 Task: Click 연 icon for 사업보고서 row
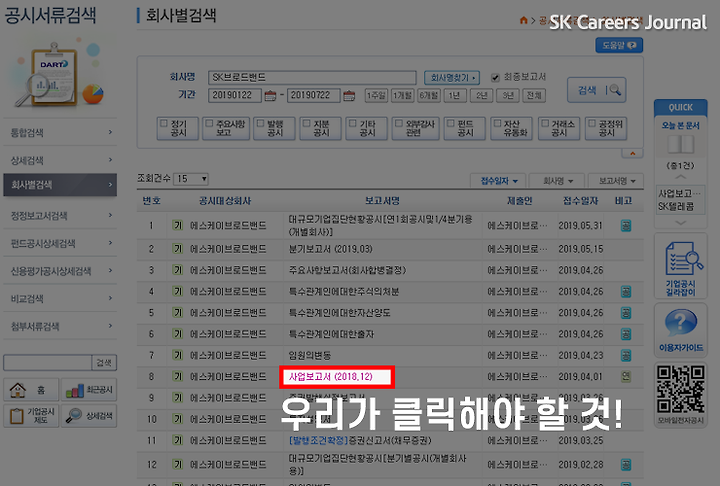pyautogui.click(x=625, y=377)
